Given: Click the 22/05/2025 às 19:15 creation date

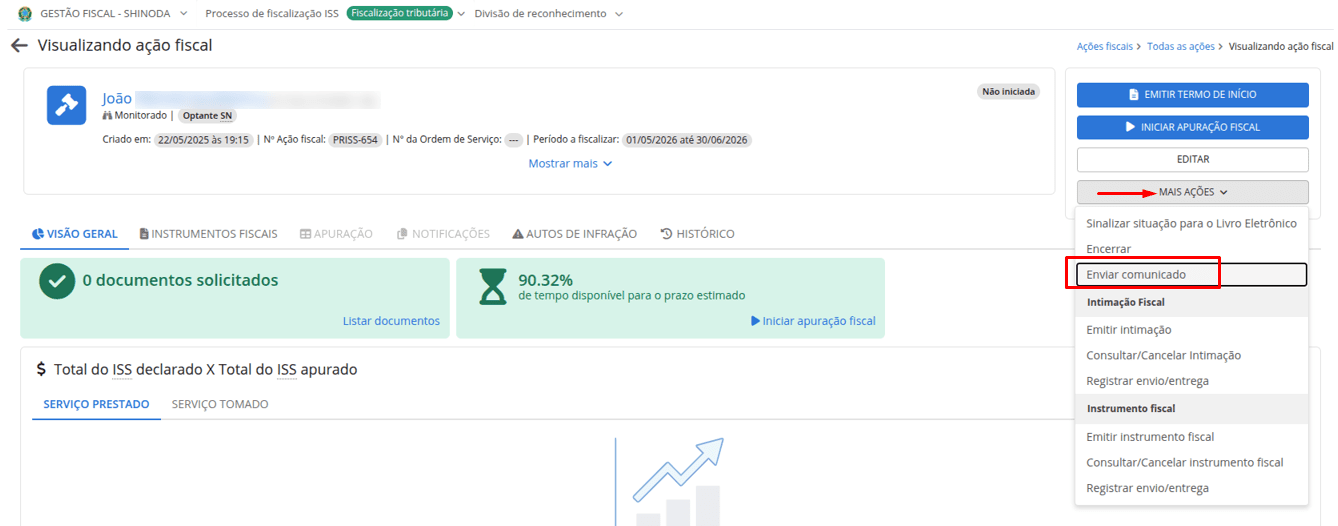Looking at the screenshot, I should tap(203, 140).
